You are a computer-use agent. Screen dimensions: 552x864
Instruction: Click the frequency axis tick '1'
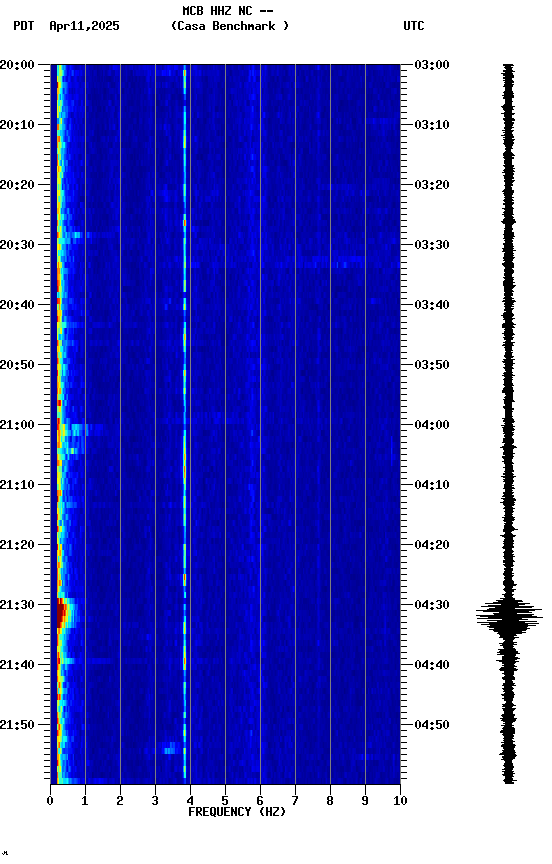85,801
